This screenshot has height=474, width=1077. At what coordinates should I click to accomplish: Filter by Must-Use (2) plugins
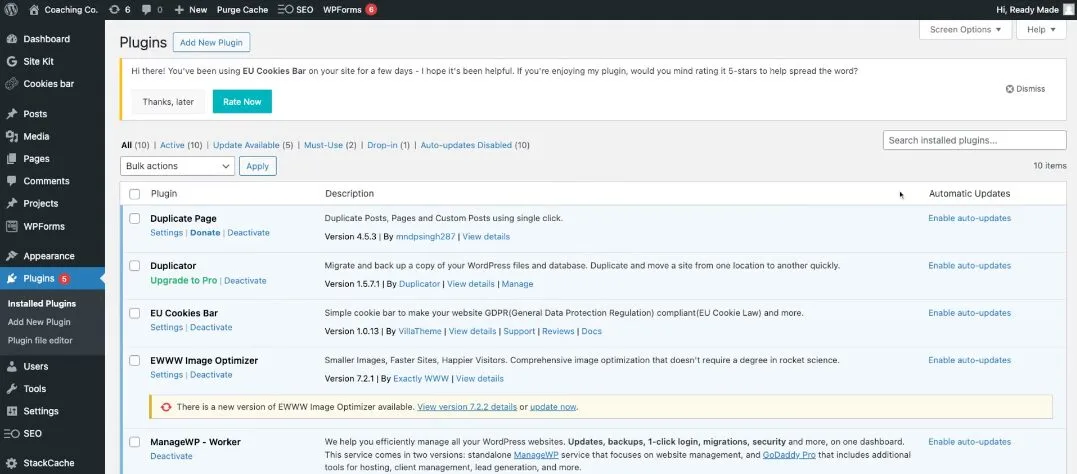[330, 145]
